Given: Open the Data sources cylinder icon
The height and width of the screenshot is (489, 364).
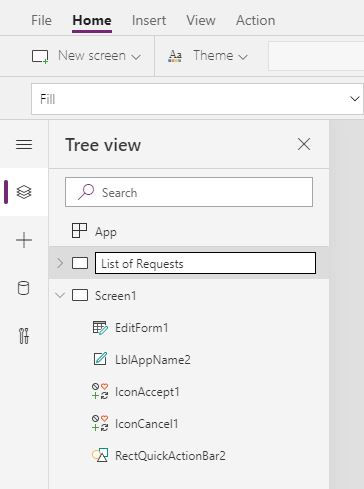Looking at the screenshot, I should coord(23,288).
